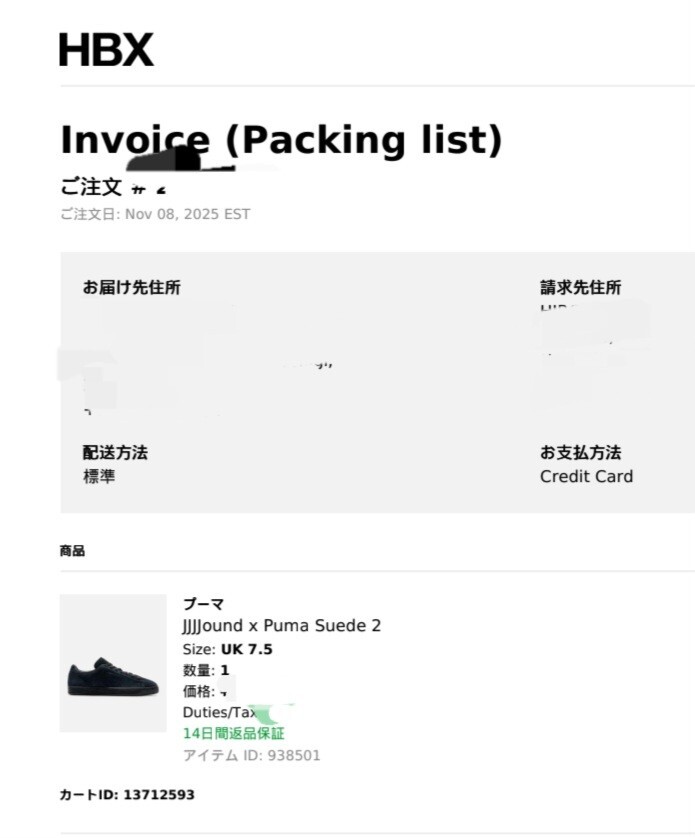Select the カートID 13712593 text
The image size is (695, 838).
127,795
